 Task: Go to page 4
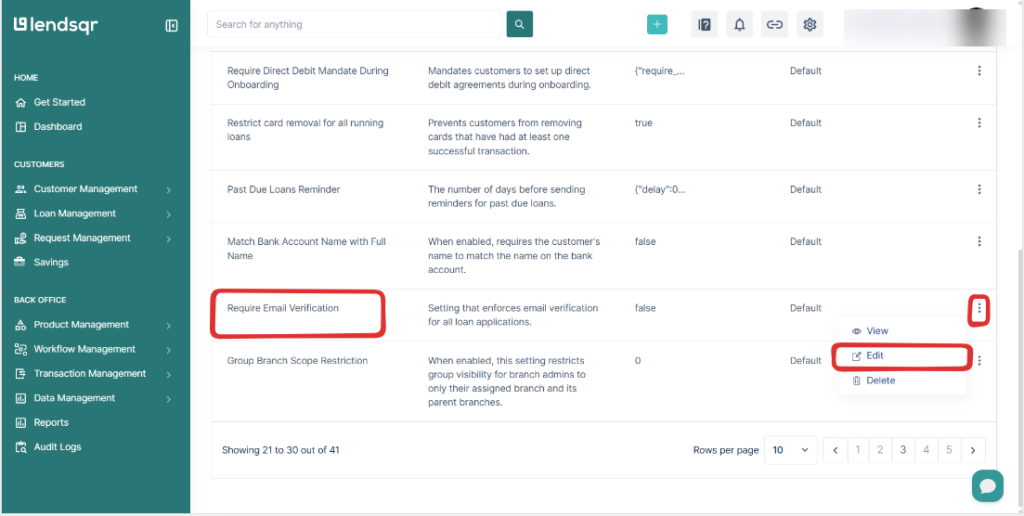(x=926, y=450)
